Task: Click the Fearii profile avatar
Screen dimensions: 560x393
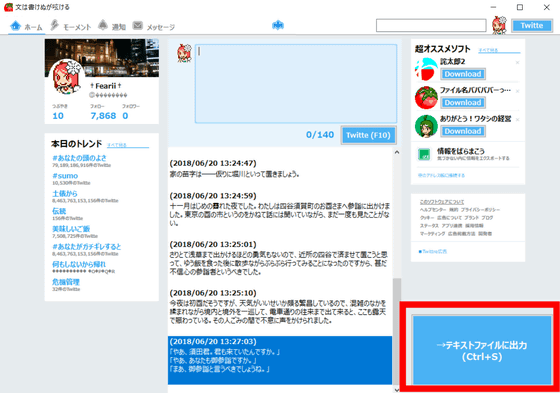Action: coord(66,77)
